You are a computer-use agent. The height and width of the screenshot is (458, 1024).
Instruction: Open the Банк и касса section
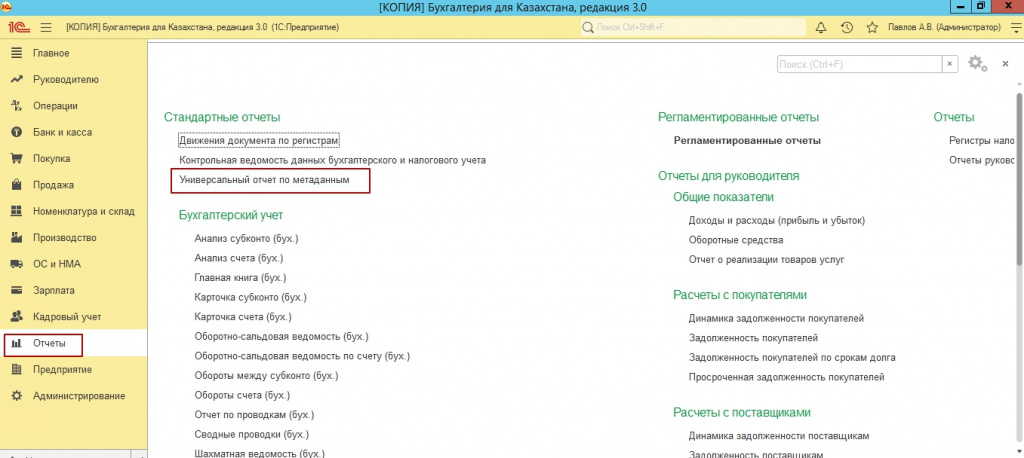point(62,132)
